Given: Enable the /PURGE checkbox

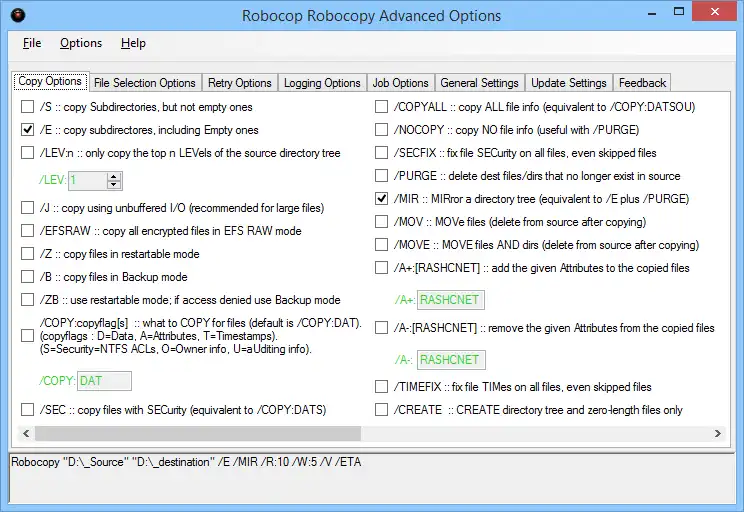Looking at the screenshot, I should 381,176.
